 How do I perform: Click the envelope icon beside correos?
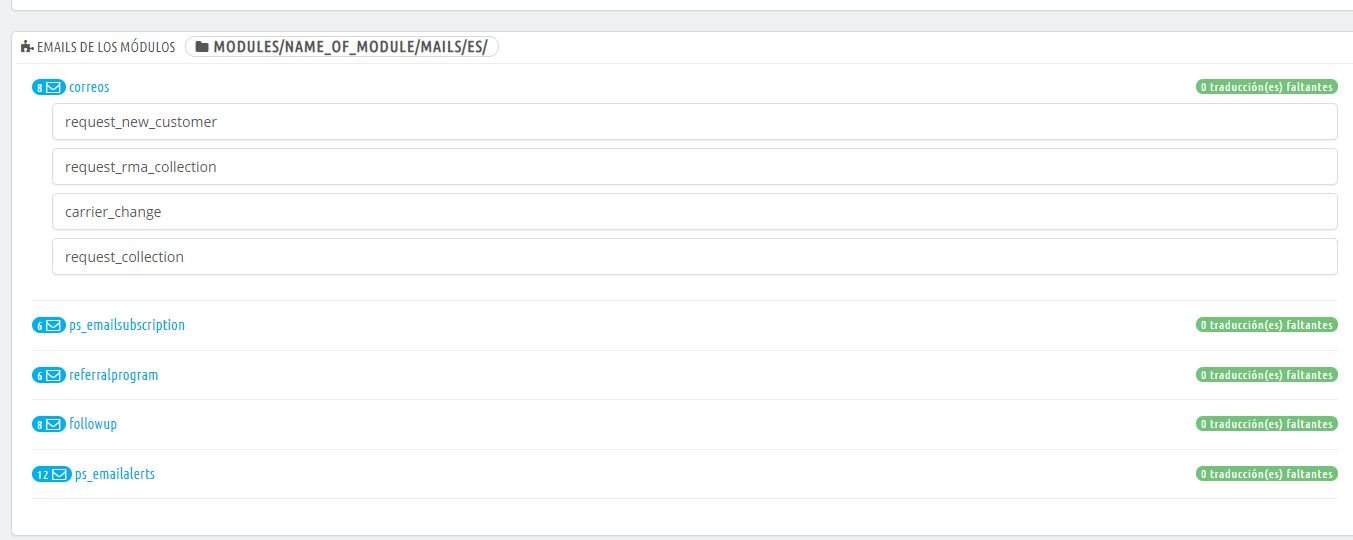pyautogui.click(x=55, y=87)
